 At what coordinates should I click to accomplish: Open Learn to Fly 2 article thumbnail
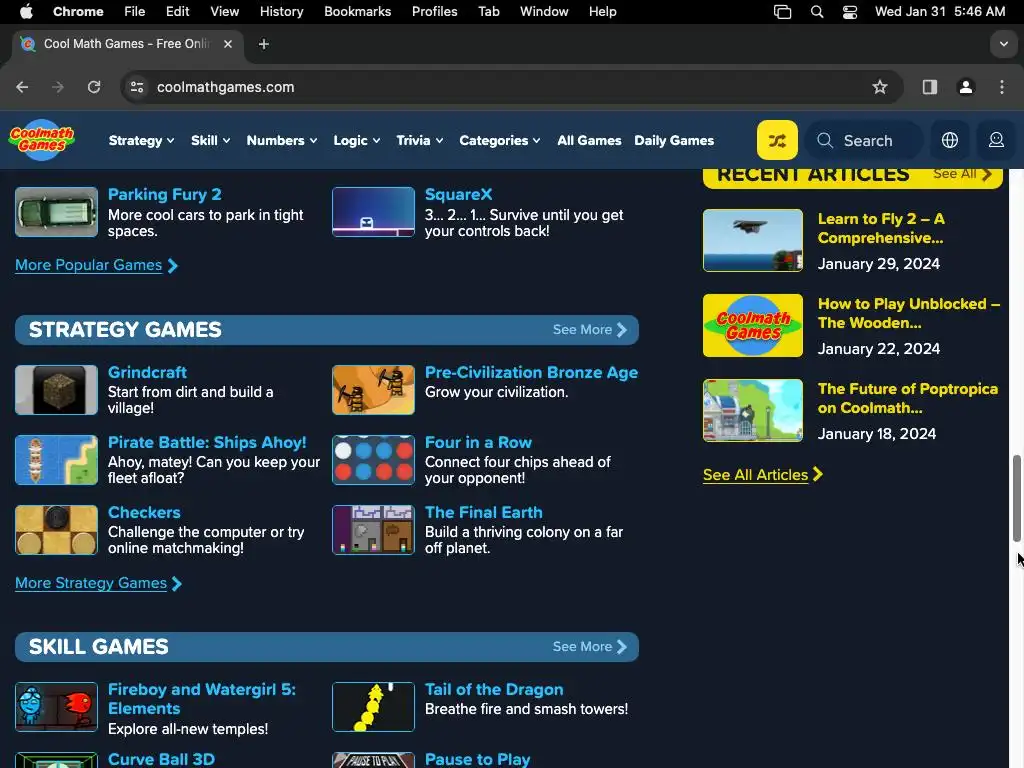[752, 240]
